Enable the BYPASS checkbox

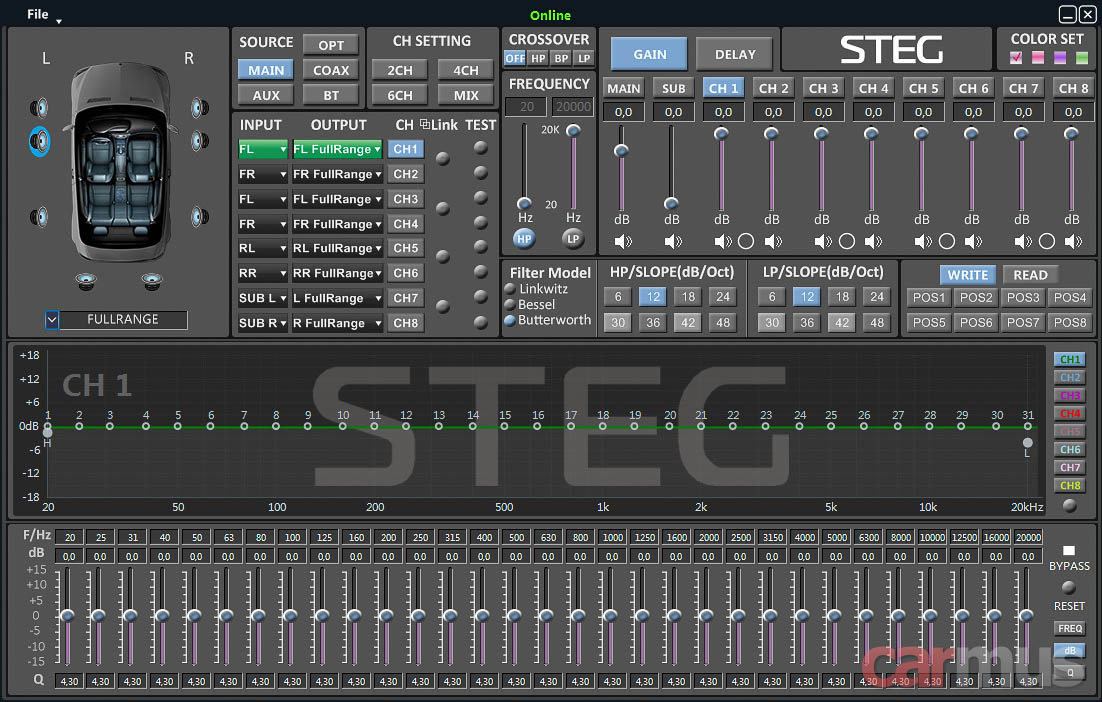(1069, 551)
